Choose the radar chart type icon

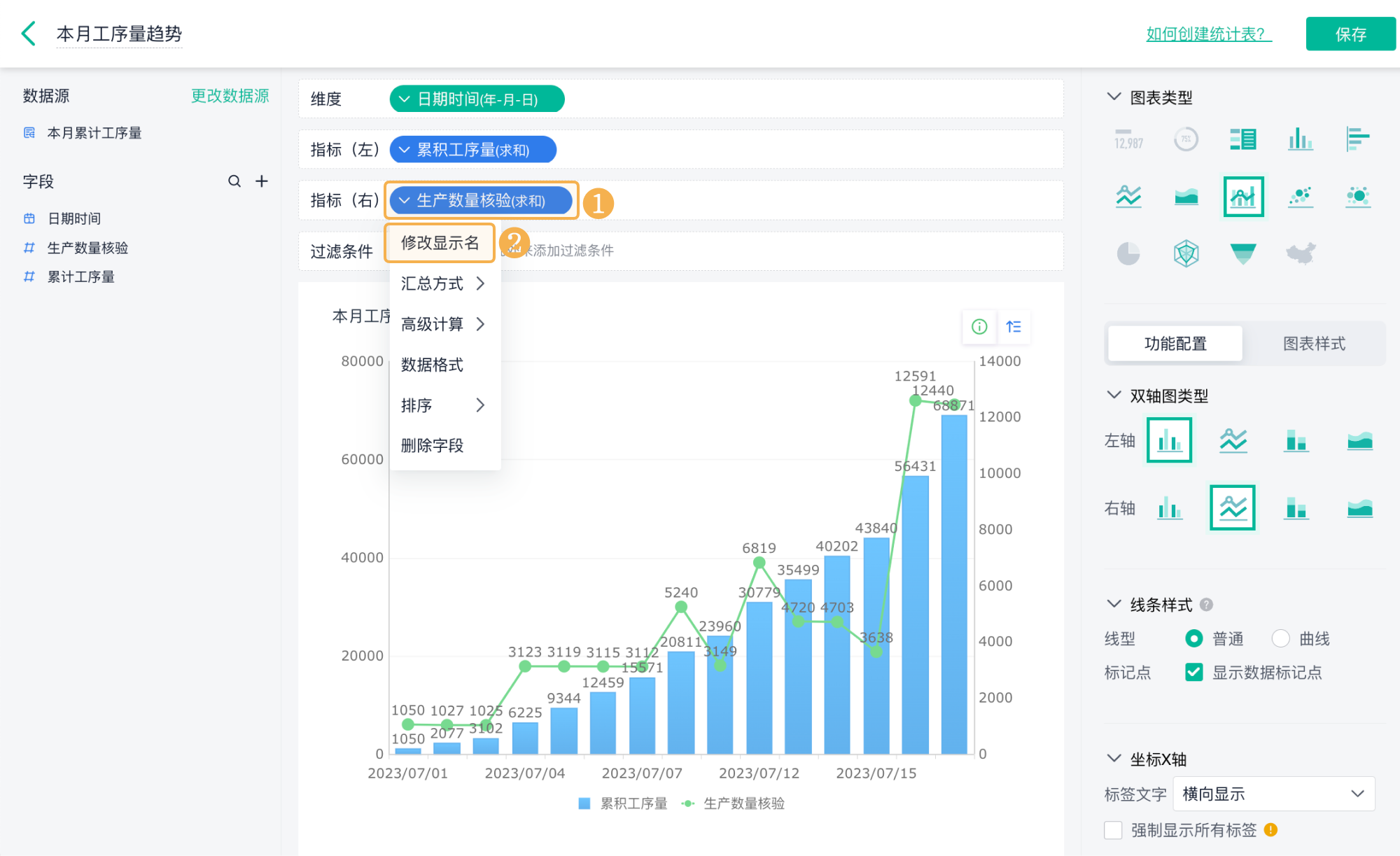(x=1186, y=253)
